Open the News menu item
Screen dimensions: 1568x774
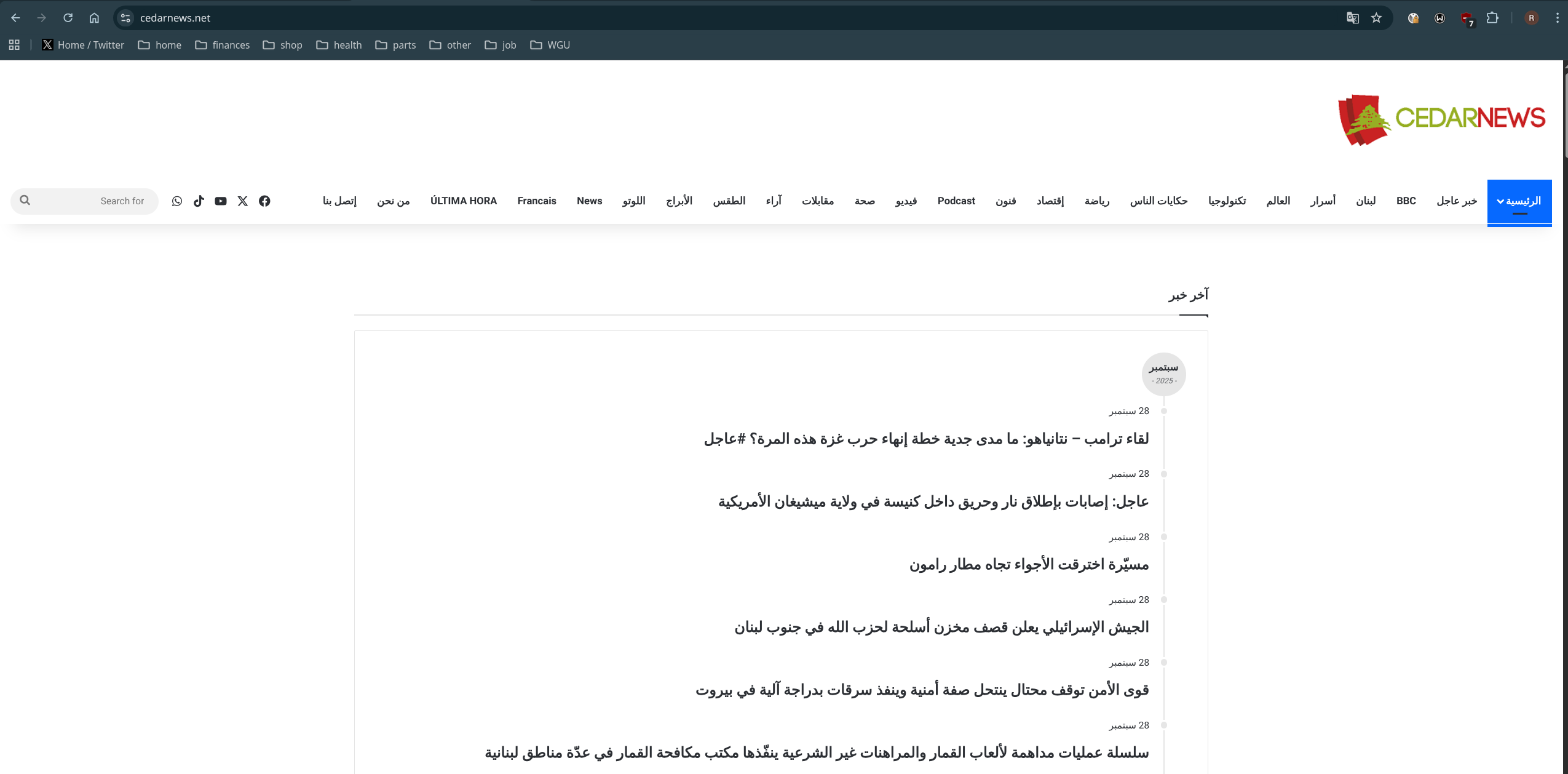pyautogui.click(x=589, y=201)
